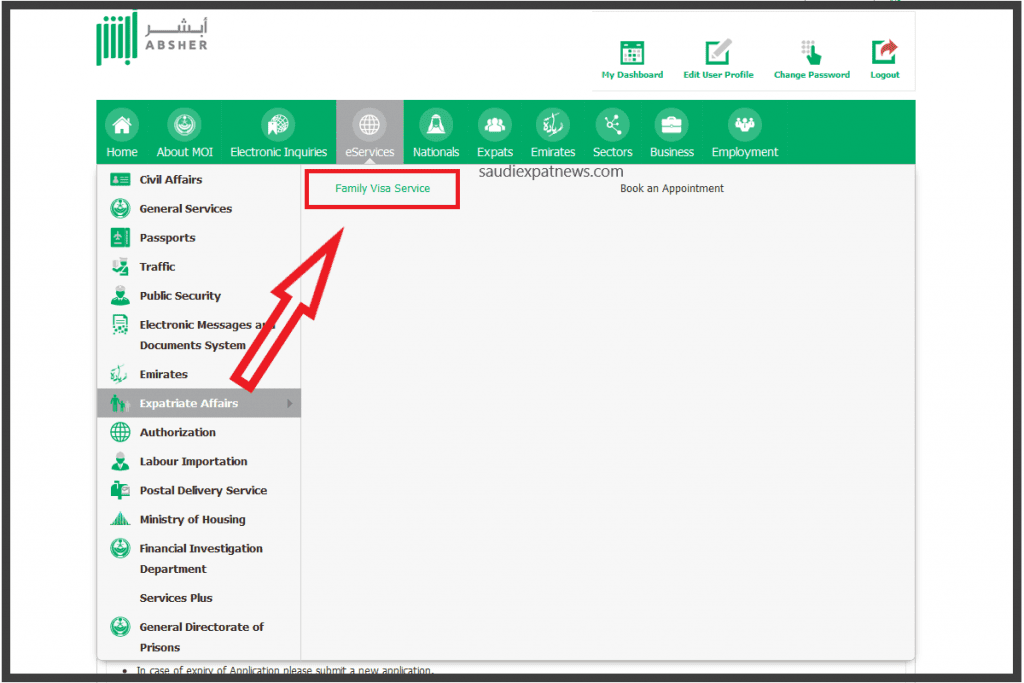Select the Electronic Inquiries icon
1024x683 pixels.
278,125
